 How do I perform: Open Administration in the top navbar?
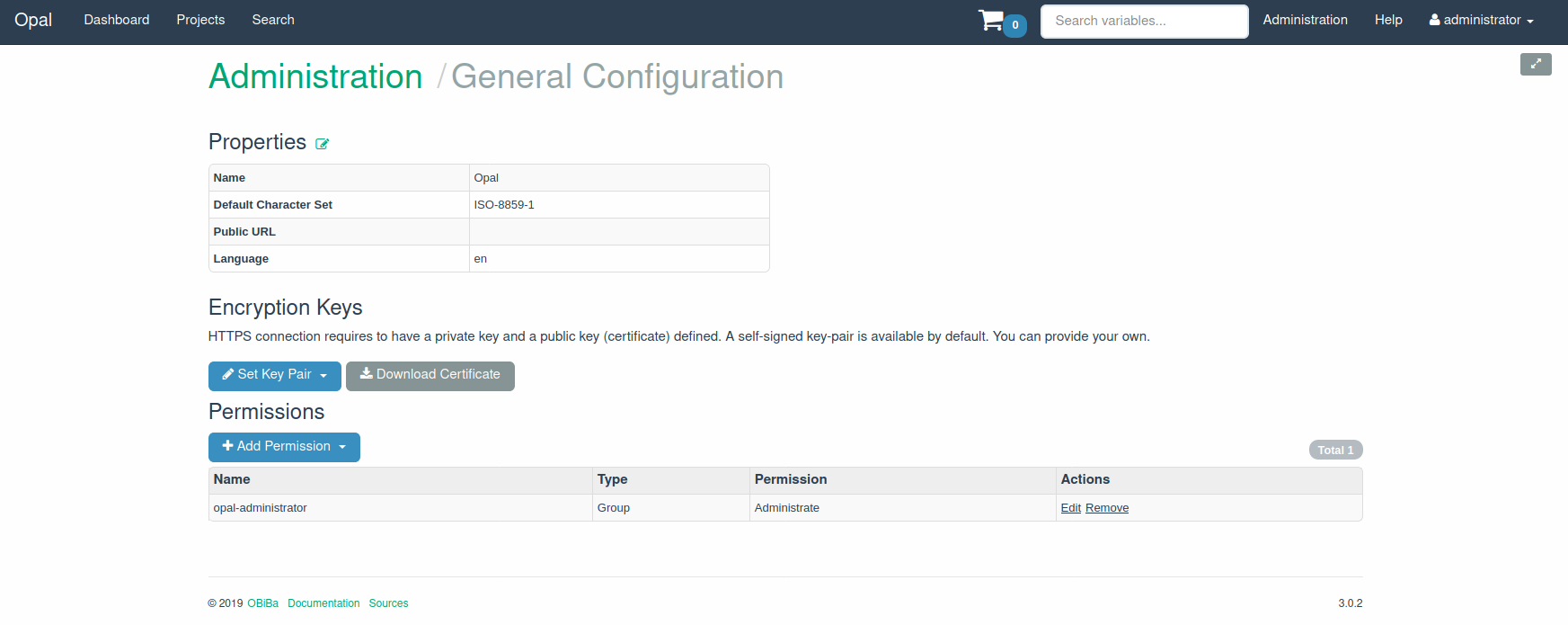1305,20
